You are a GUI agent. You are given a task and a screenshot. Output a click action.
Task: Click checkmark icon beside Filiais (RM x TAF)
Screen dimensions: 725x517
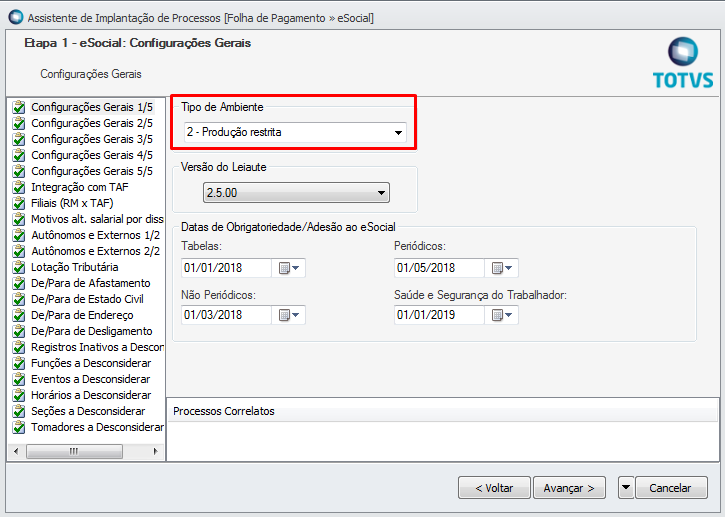coord(19,203)
